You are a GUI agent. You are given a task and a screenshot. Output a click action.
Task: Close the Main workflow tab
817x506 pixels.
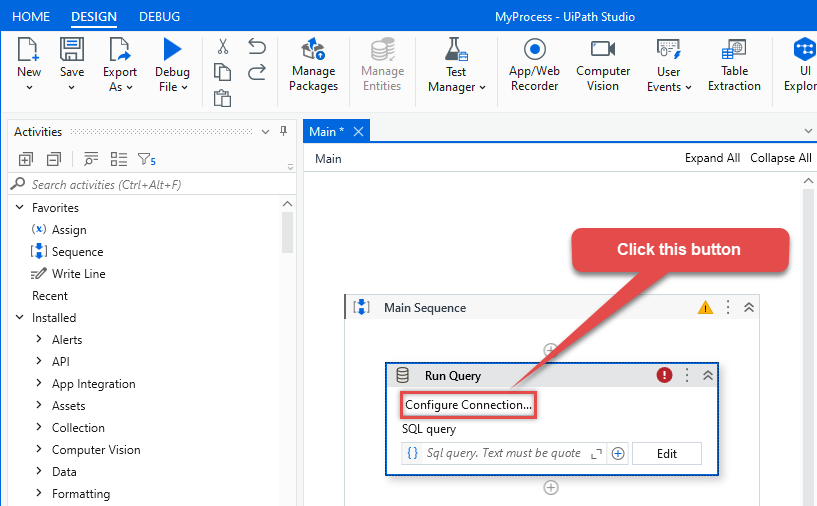[x=358, y=132]
